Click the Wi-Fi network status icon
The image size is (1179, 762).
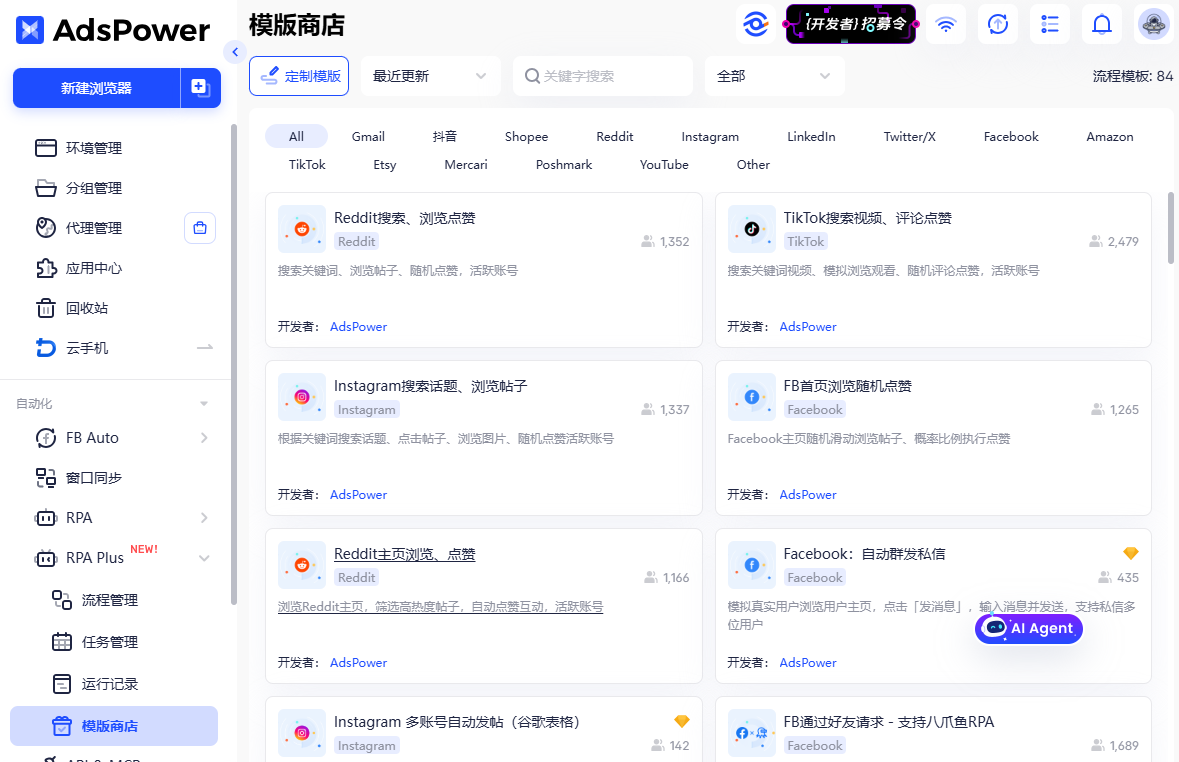(x=946, y=24)
